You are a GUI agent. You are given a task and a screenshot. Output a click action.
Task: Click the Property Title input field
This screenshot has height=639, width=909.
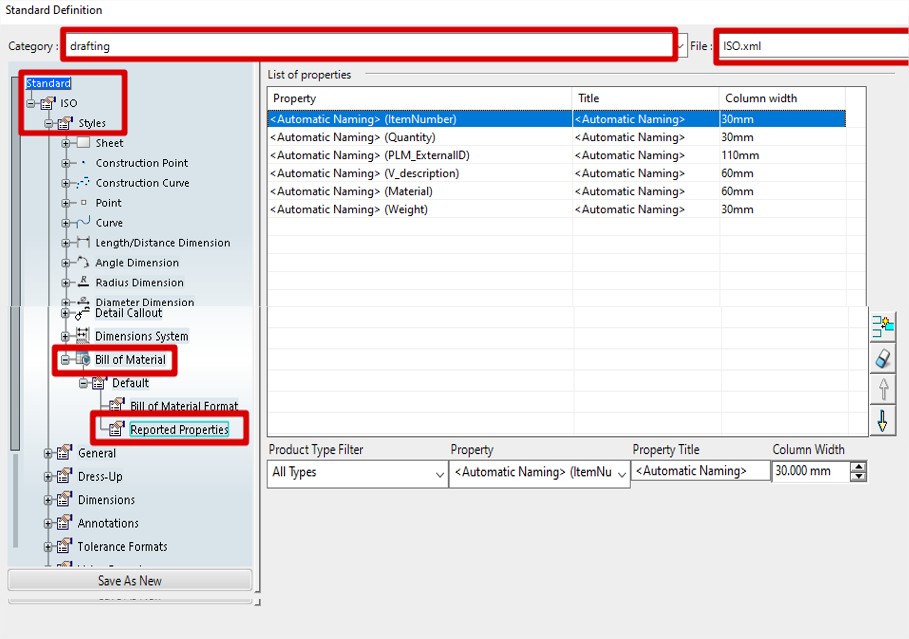point(701,471)
